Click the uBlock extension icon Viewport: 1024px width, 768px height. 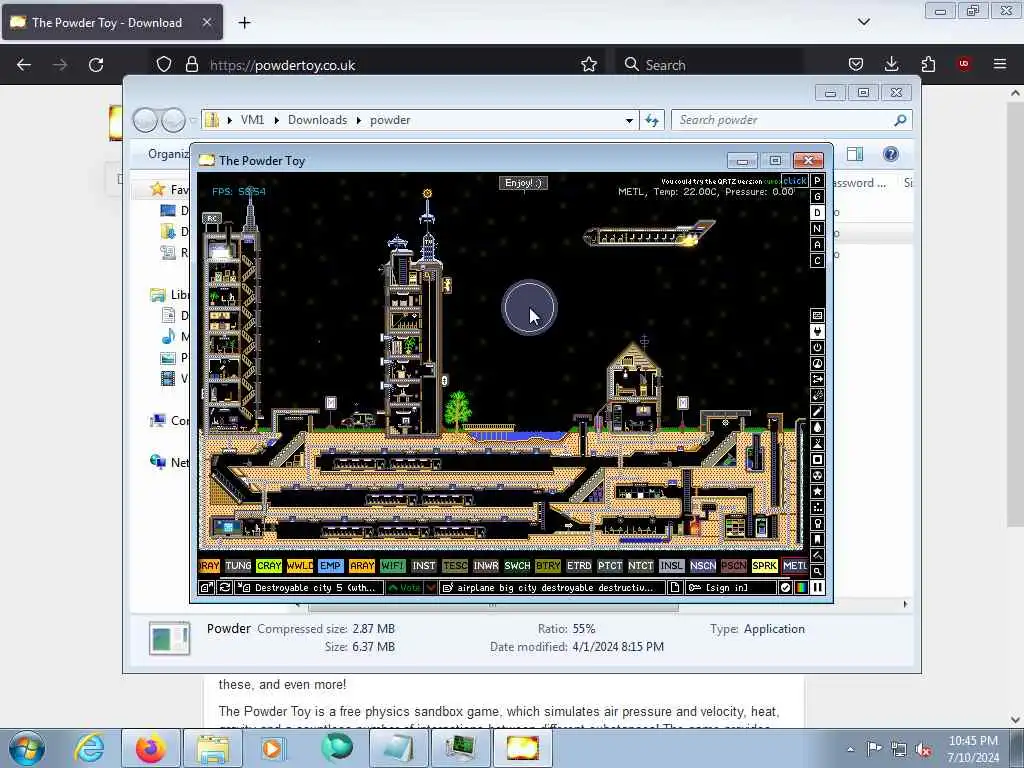pyautogui.click(x=964, y=64)
